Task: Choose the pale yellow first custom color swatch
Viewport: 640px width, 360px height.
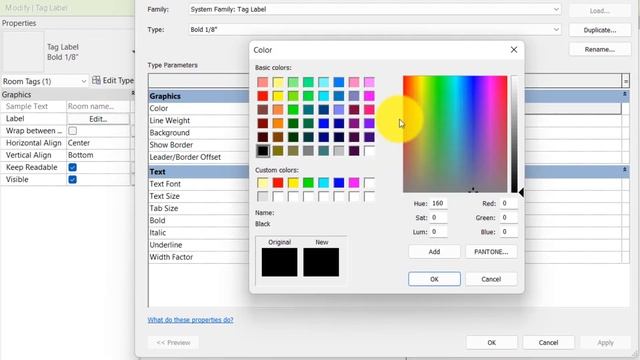Action: 263,182
